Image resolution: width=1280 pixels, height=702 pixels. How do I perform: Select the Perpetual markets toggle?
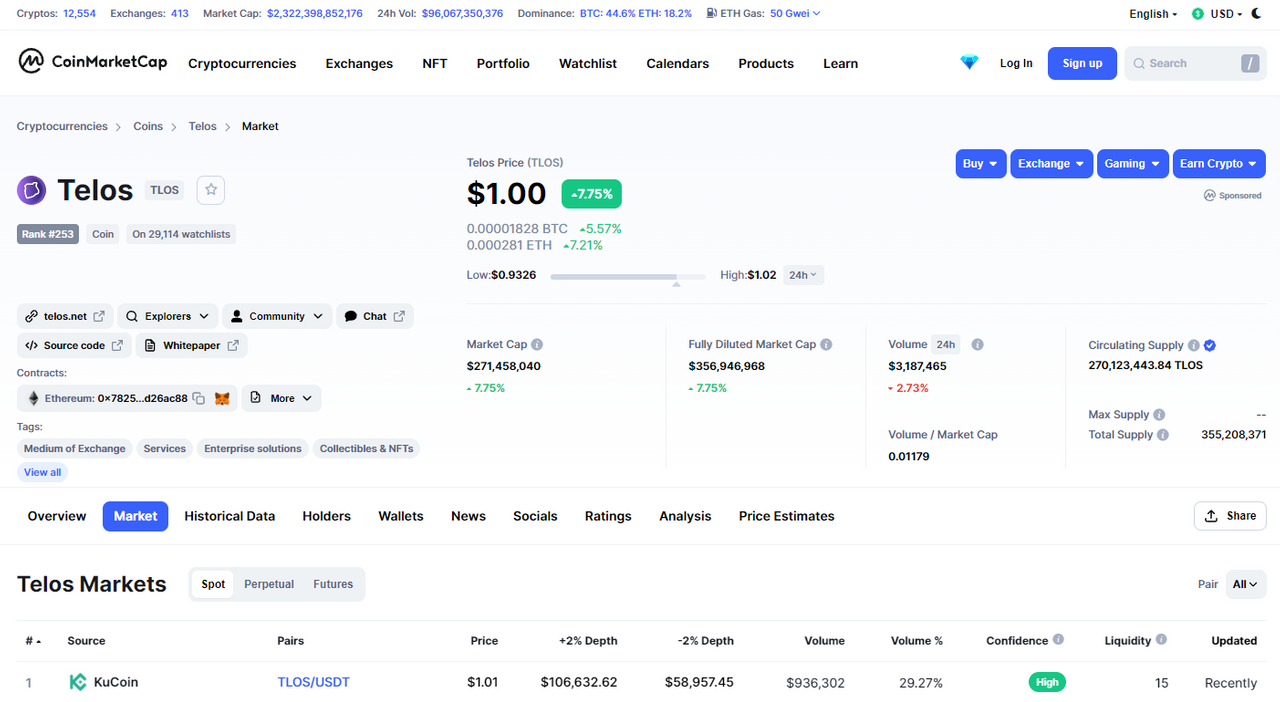269,584
